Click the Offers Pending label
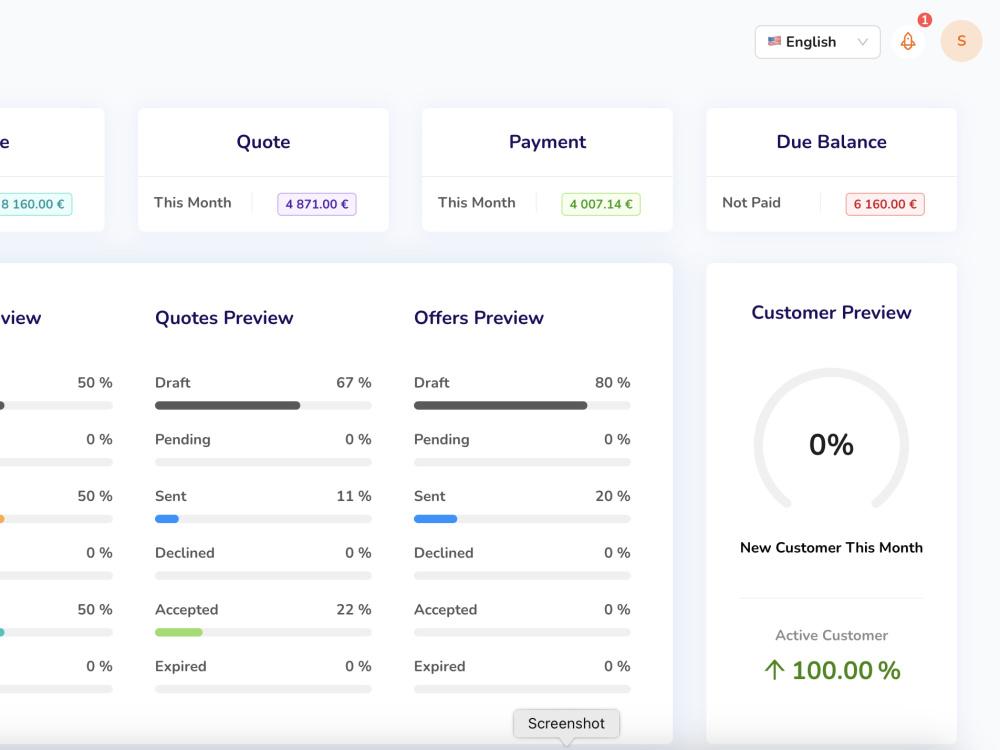Screen dimensions: 1000x750 pyautogui.click(x=441, y=439)
